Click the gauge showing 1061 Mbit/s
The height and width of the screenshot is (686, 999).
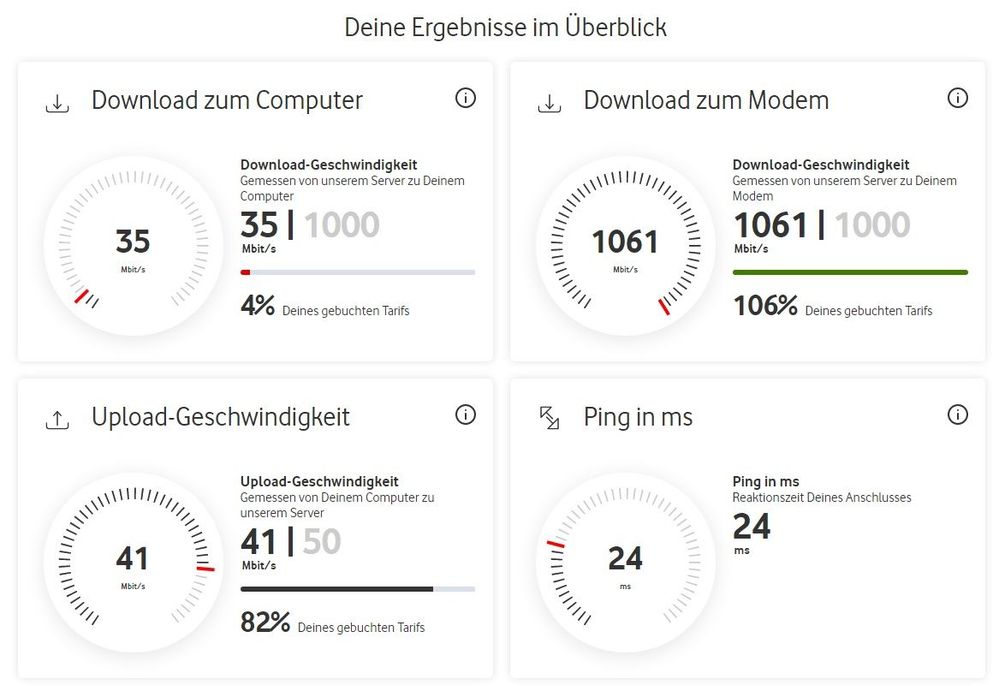(x=624, y=243)
